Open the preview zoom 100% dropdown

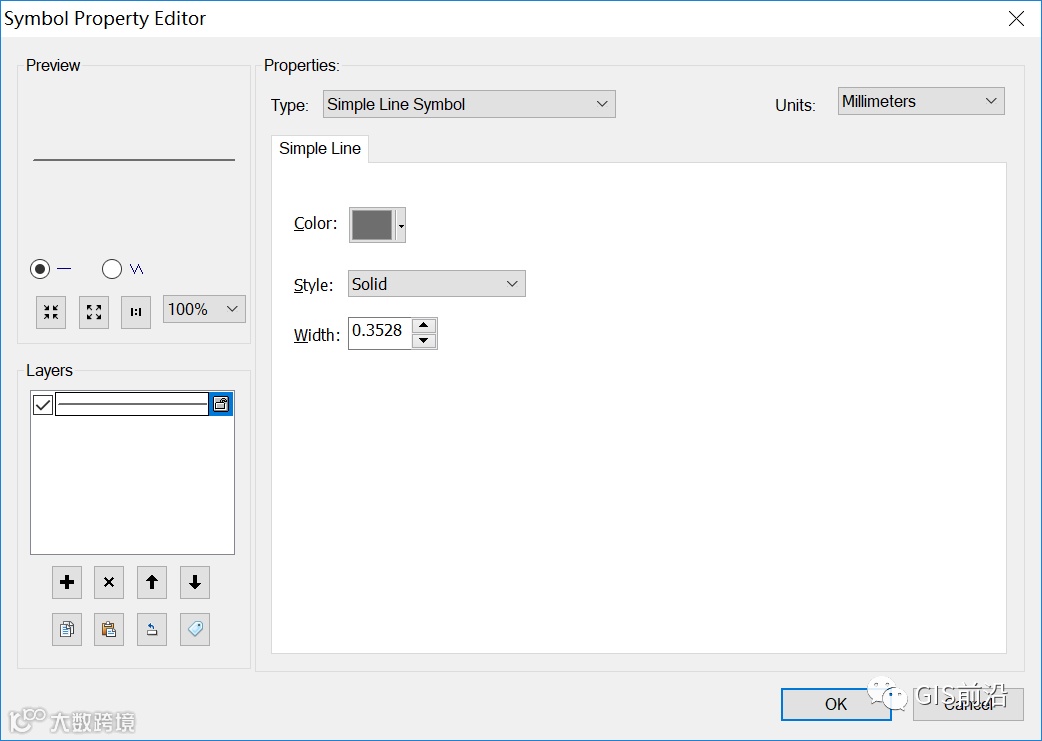(x=204, y=309)
